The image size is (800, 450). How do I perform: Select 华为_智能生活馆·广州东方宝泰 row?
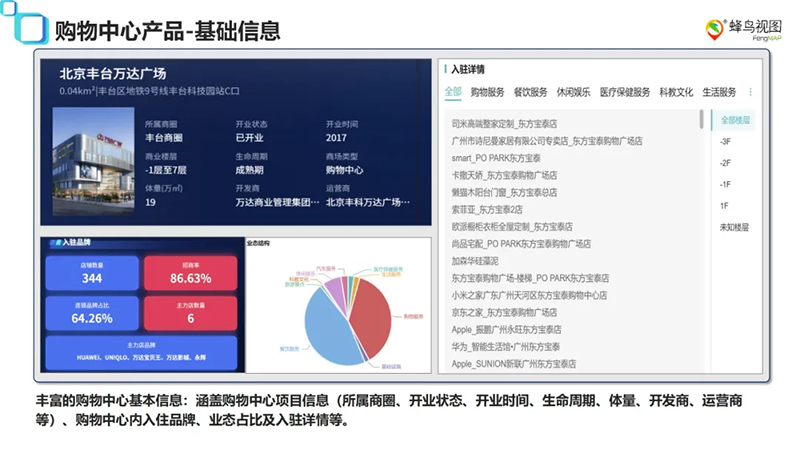[506, 347]
